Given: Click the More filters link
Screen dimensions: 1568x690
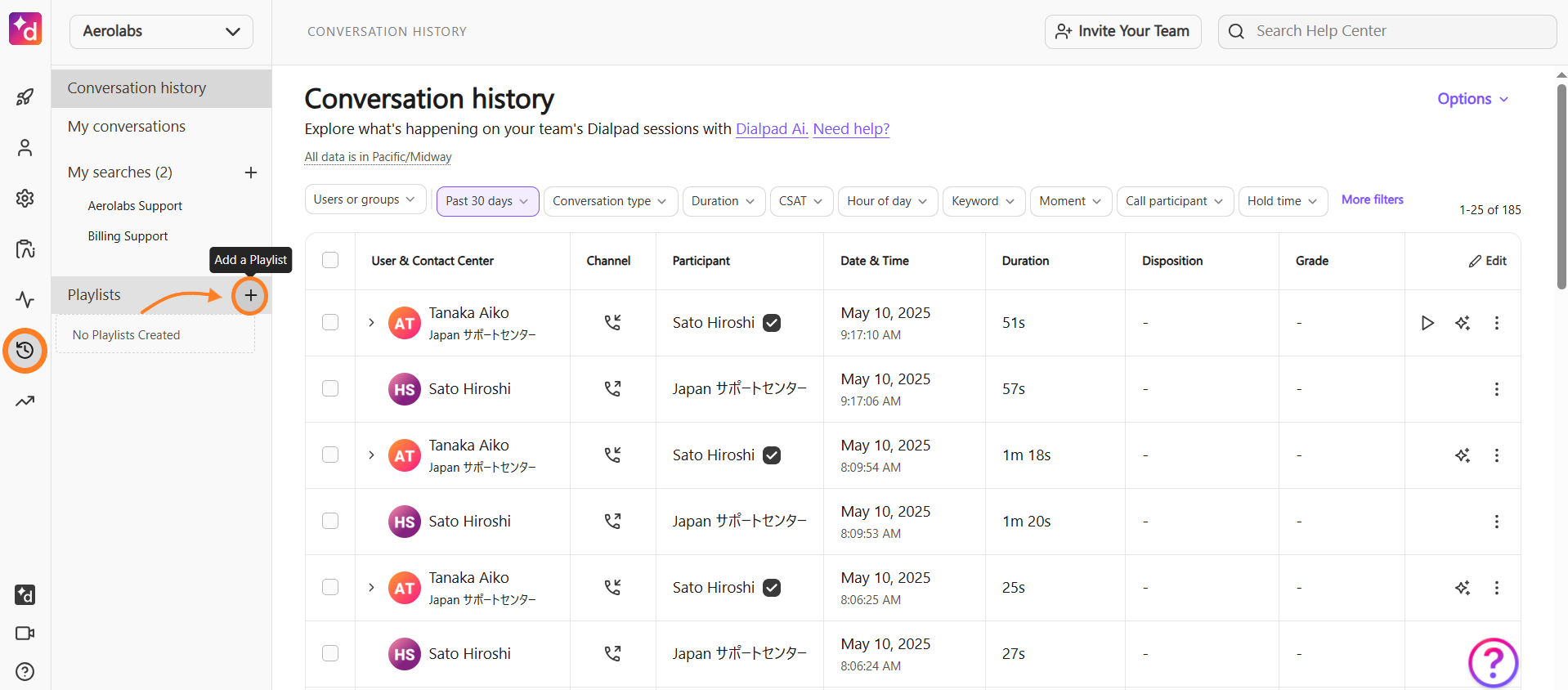Looking at the screenshot, I should tap(1372, 199).
